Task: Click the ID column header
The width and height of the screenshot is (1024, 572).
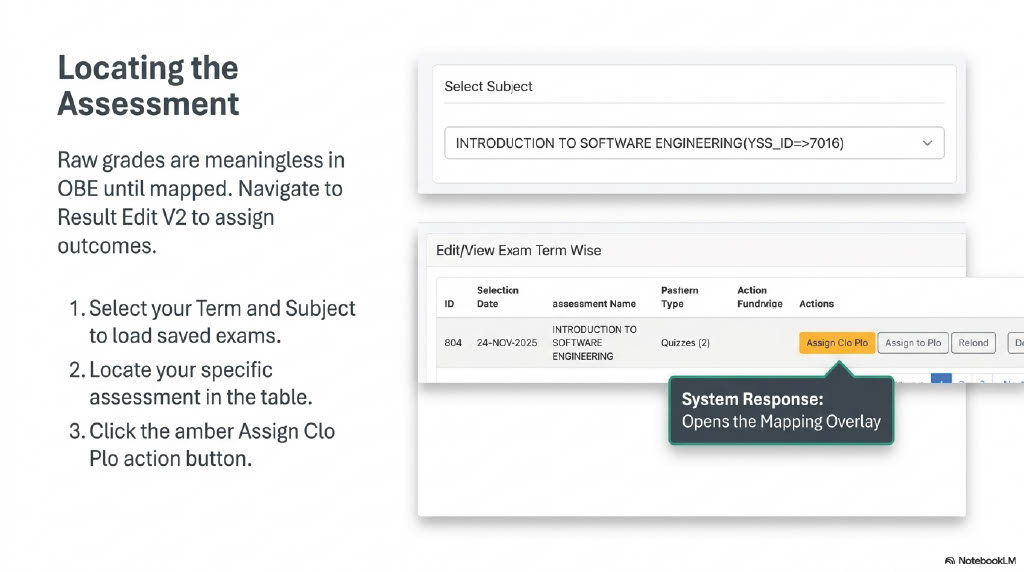Action: click(449, 304)
